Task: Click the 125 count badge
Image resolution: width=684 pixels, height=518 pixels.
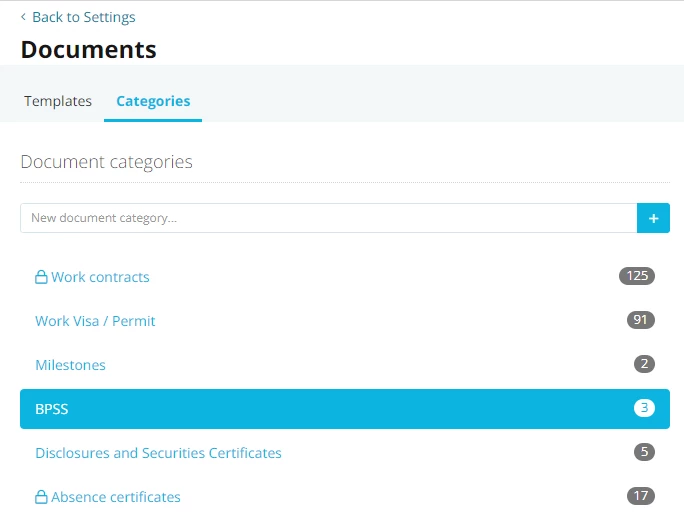Action: coord(636,276)
